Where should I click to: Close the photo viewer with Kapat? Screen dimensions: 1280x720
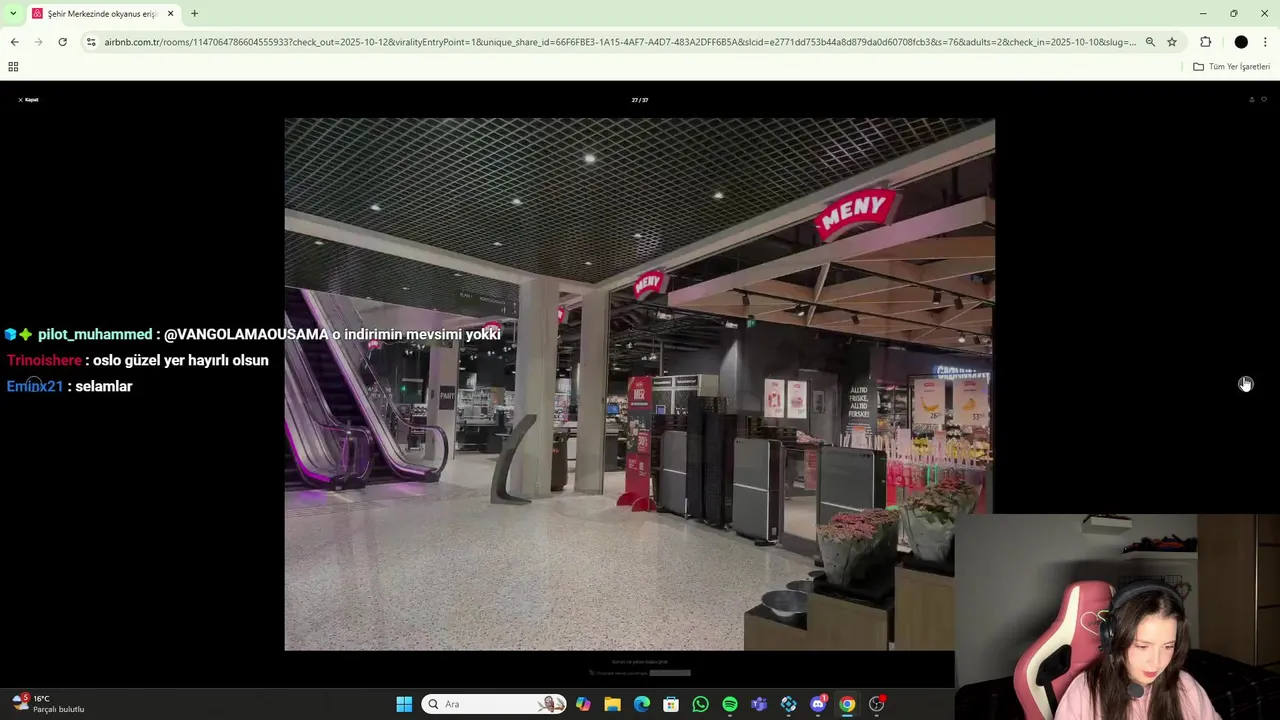[28, 100]
